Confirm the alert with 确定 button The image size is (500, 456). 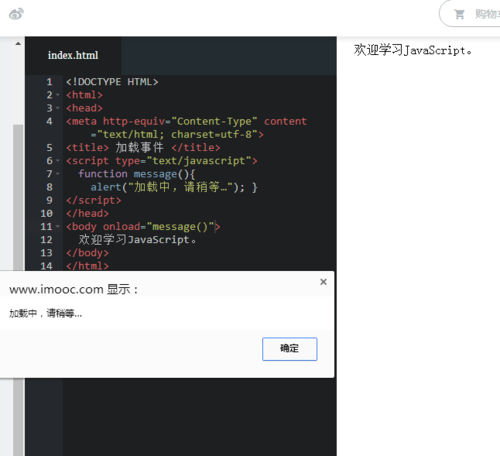289,349
